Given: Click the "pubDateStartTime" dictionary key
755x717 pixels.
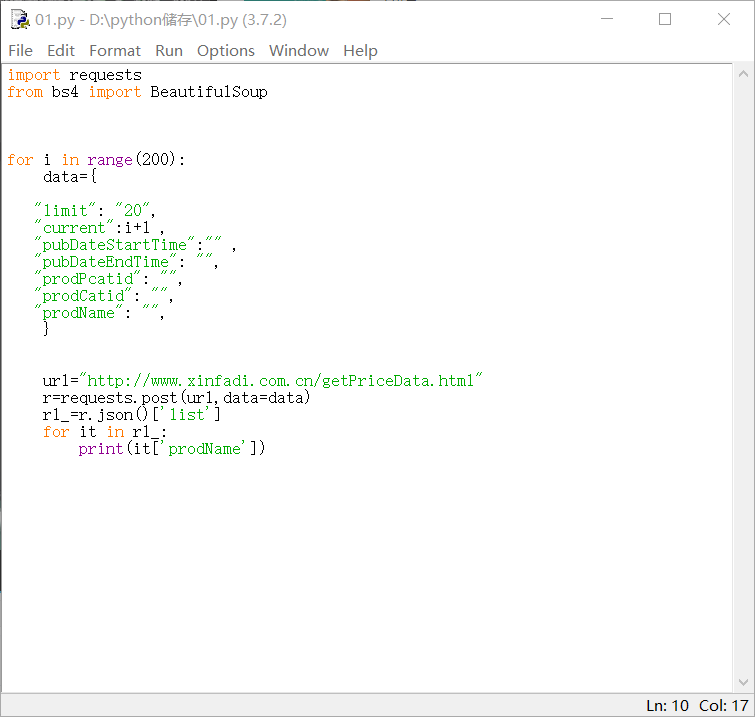Looking at the screenshot, I should pos(114,245).
